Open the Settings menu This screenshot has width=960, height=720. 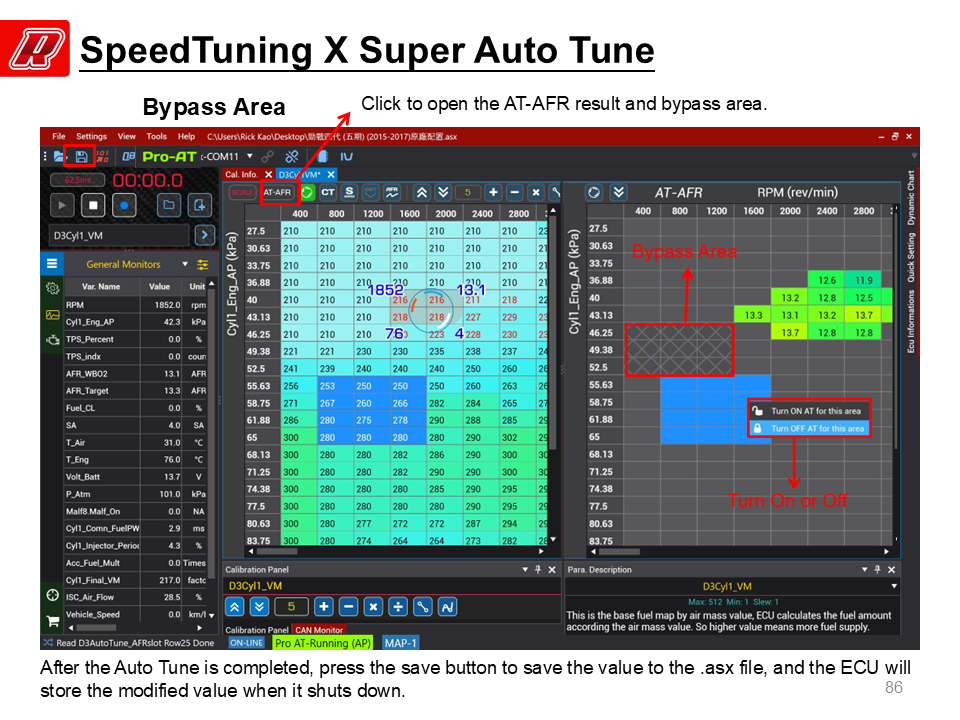91,137
